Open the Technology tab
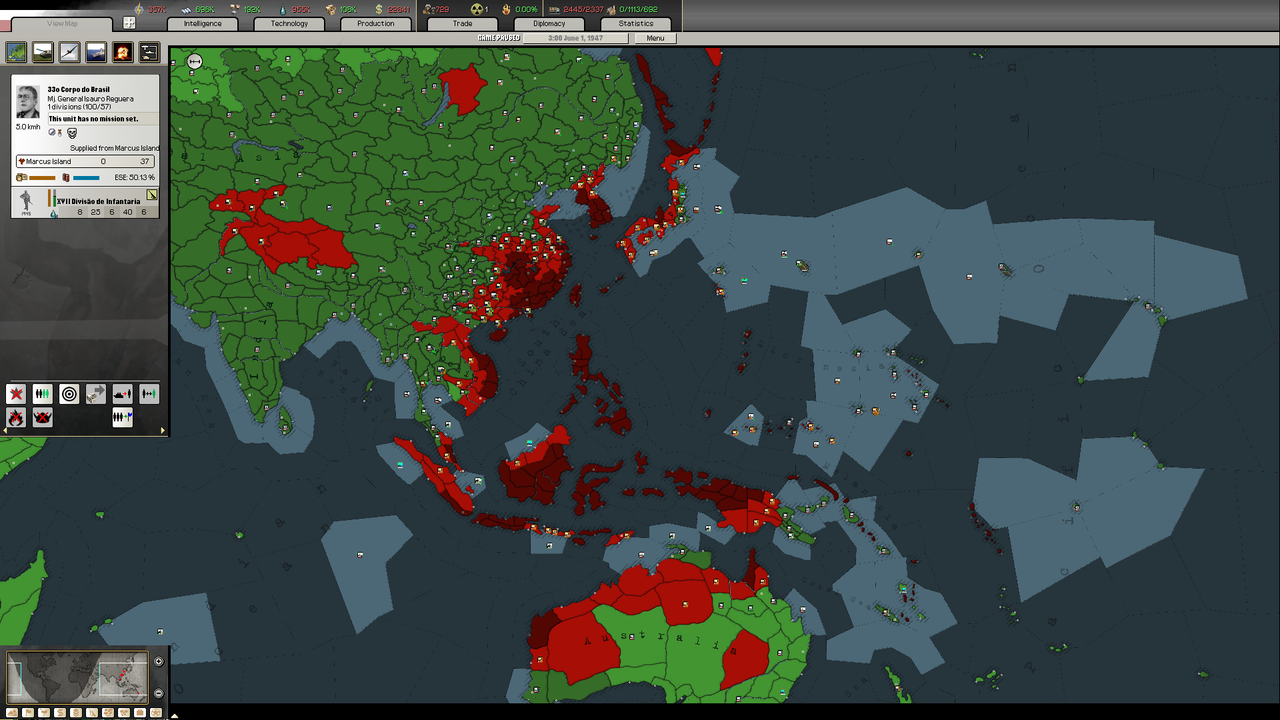 click(x=289, y=23)
